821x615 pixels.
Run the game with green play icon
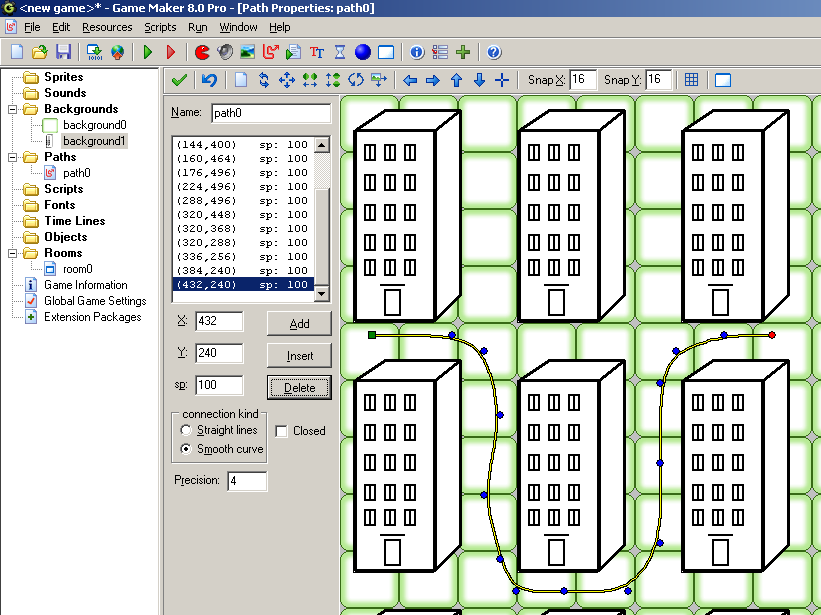click(x=148, y=52)
